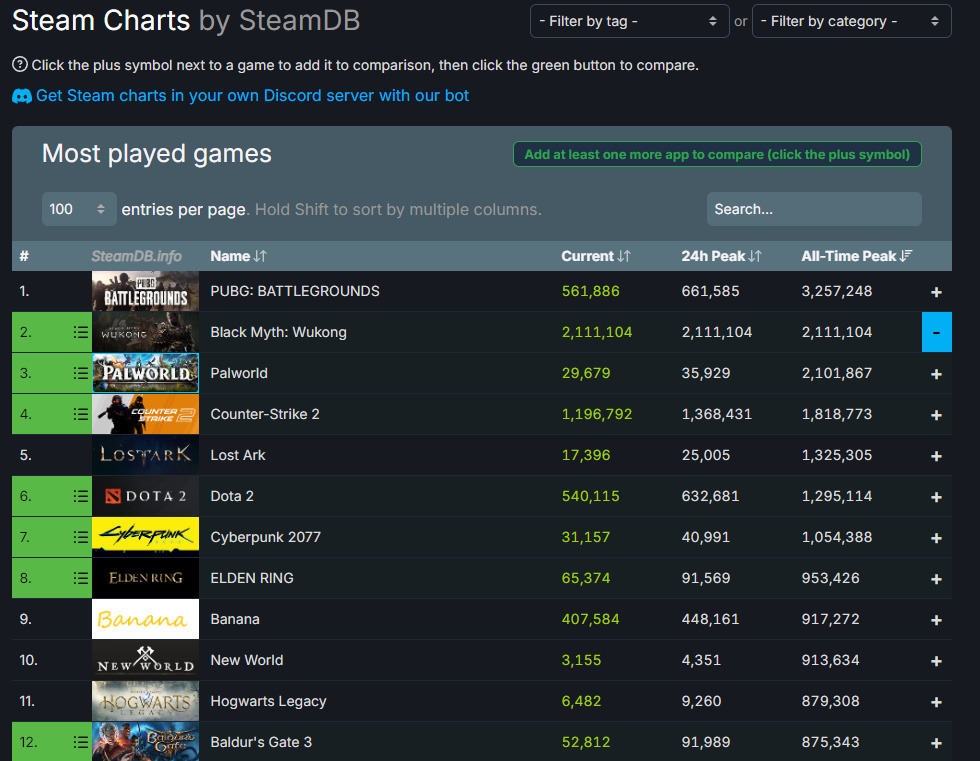The height and width of the screenshot is (761, 980).
Task: Open the Discord server bot link
Action: point(252,96)
